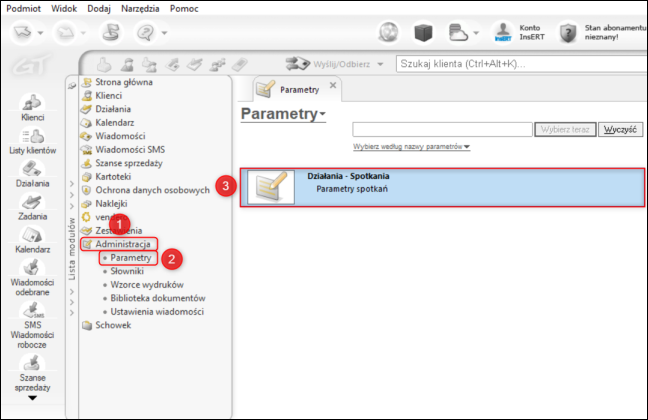Open Szanse sprzedaży shortcut in left bar
The height and width of the screenshot is (420, 648).
(x=32, y=373)
